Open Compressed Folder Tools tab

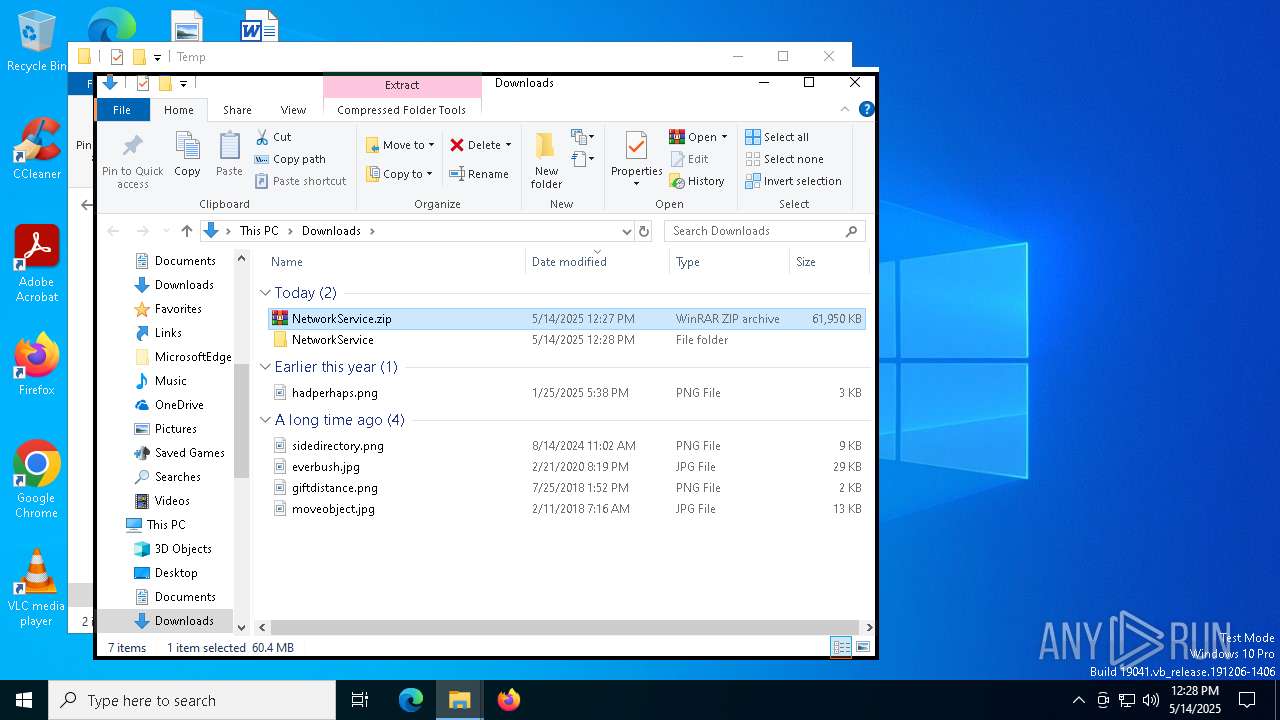coord(402,110)
